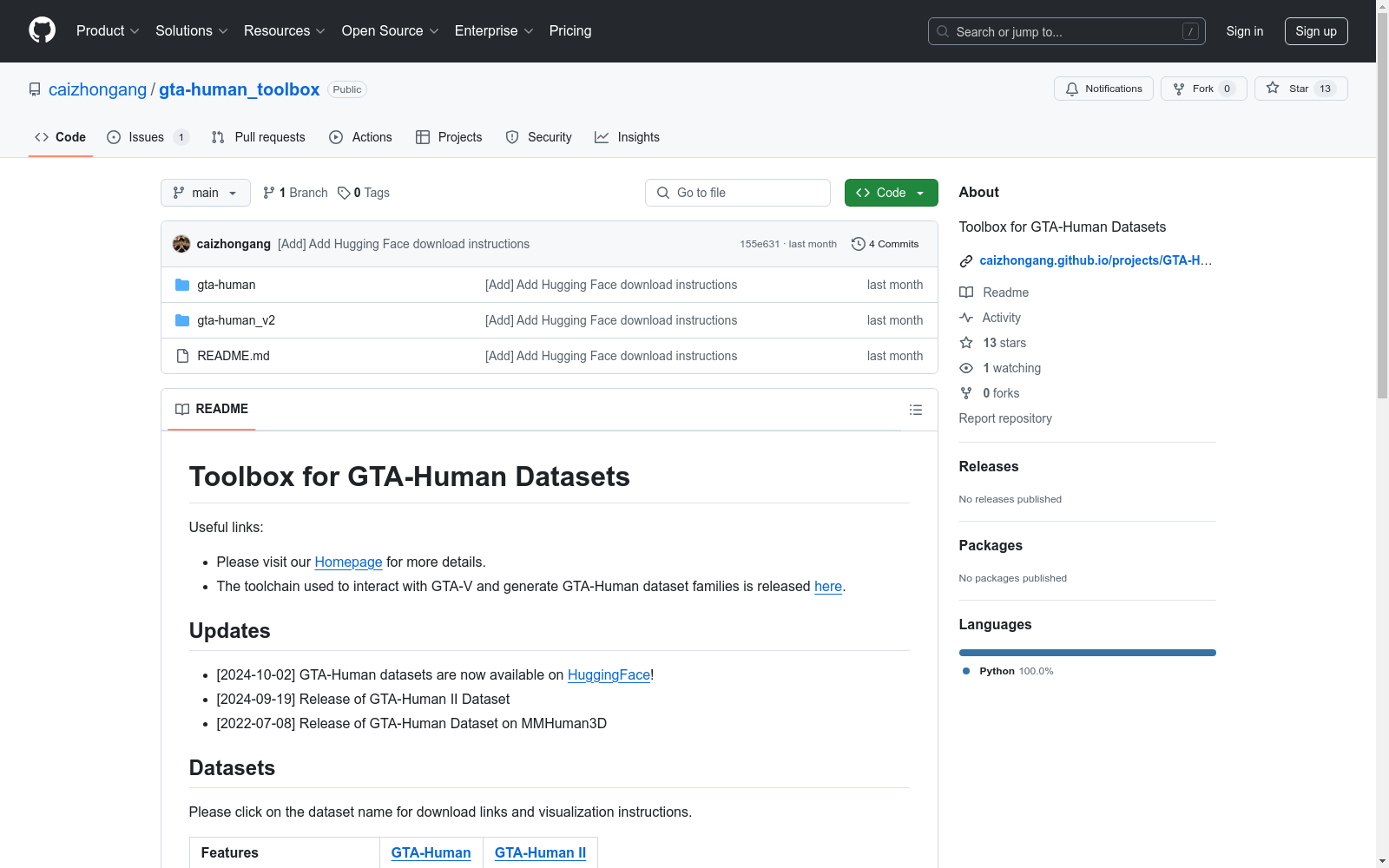Expand the Product menu
Viewport: 1389px width, 868px height.
108,30
